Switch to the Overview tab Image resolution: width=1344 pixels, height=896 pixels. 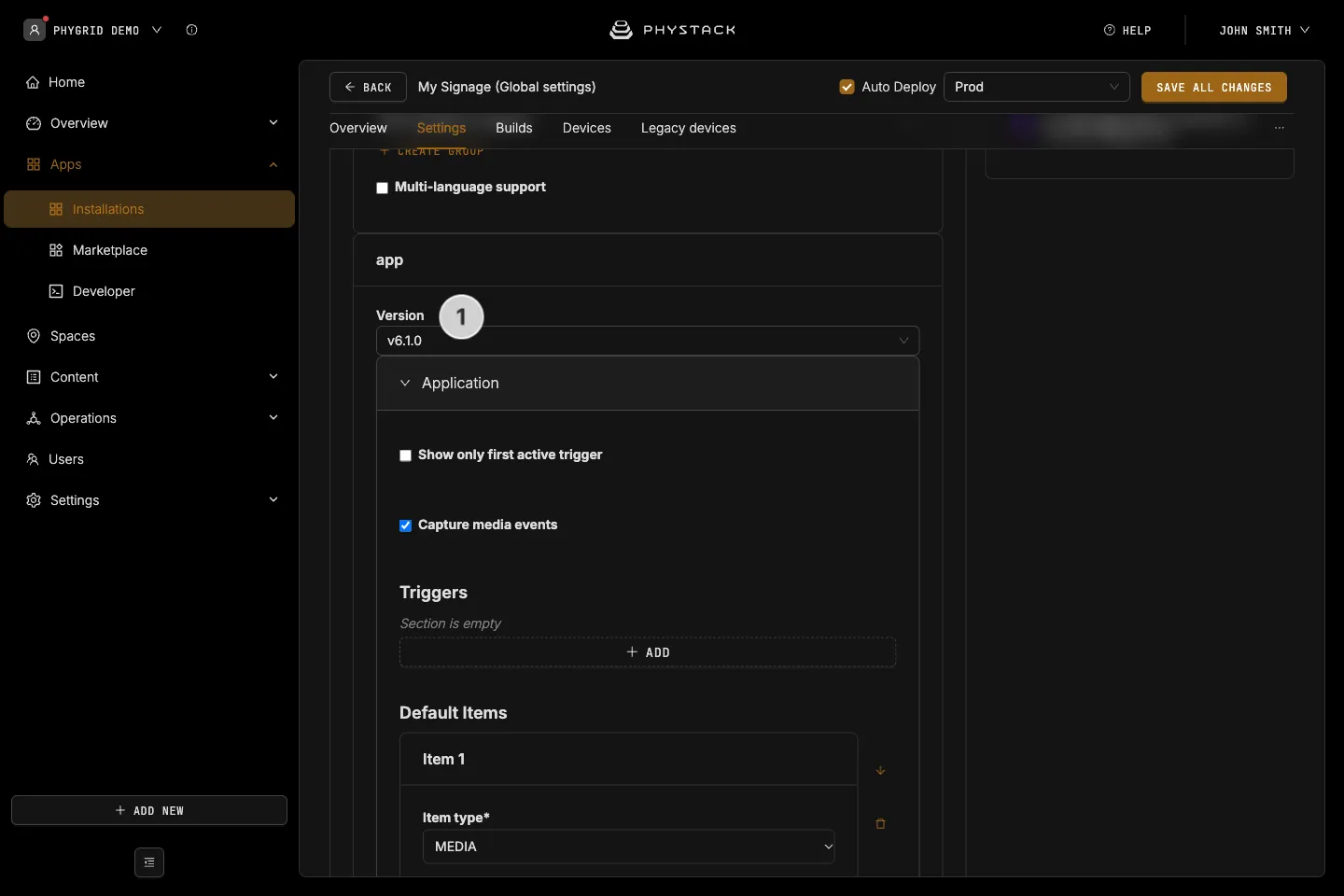(x=358, y=128)
